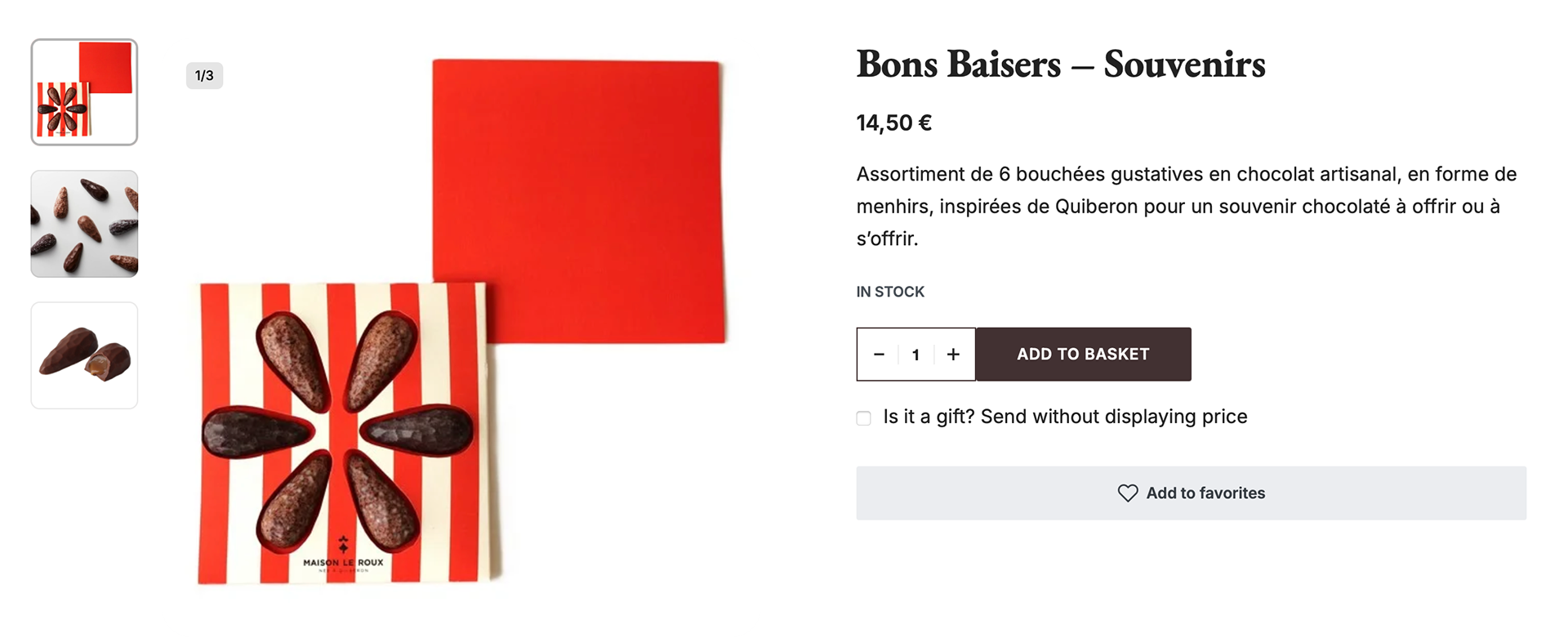This screenshot has width=1568, height=638.
Task: Tick the gift checkbox to hide the price
Action: click(x=864, y=418)
